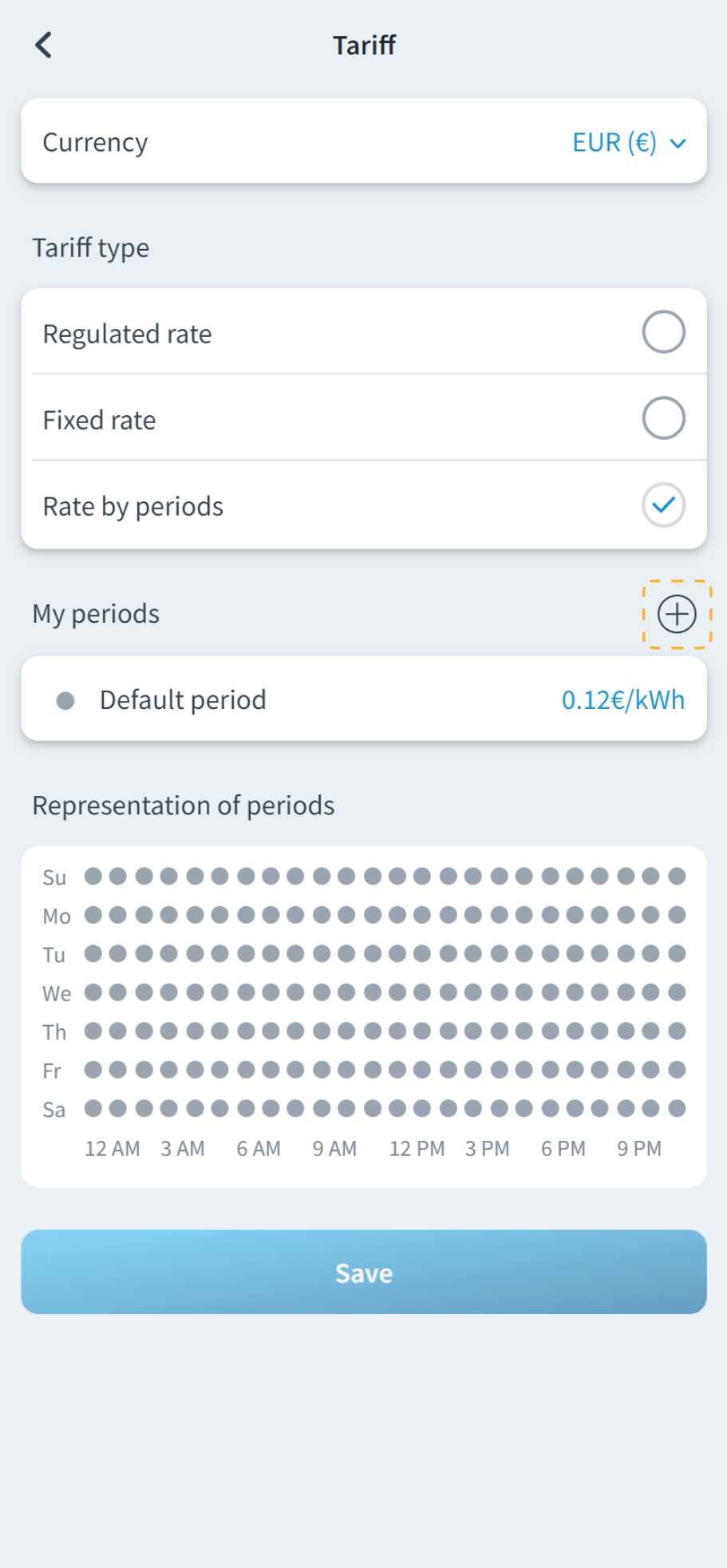Open the EUR (€) currency dropdown
Viewport: 727px width, 1568px height.
tap(614, 143)
